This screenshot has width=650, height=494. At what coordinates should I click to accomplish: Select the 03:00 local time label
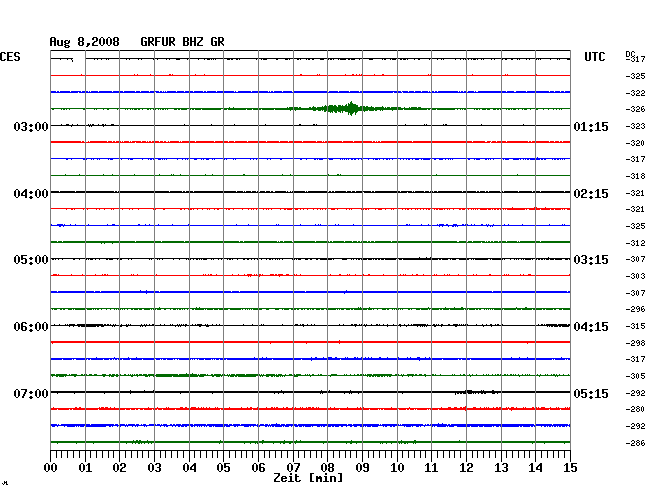point(31,126)
